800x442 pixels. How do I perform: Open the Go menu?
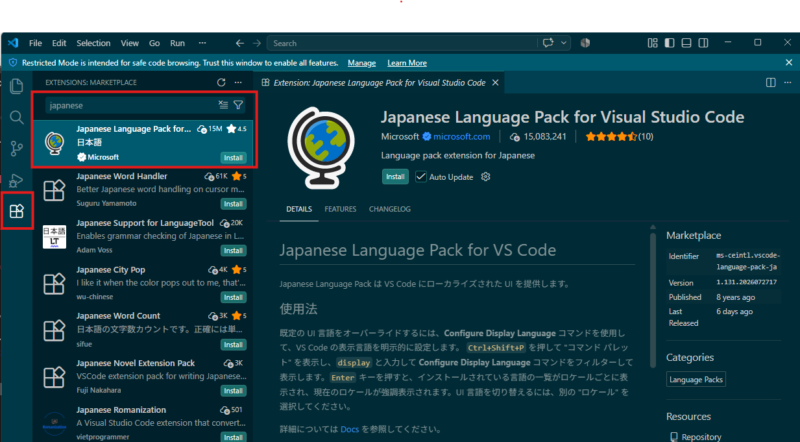tap(154, 43)
